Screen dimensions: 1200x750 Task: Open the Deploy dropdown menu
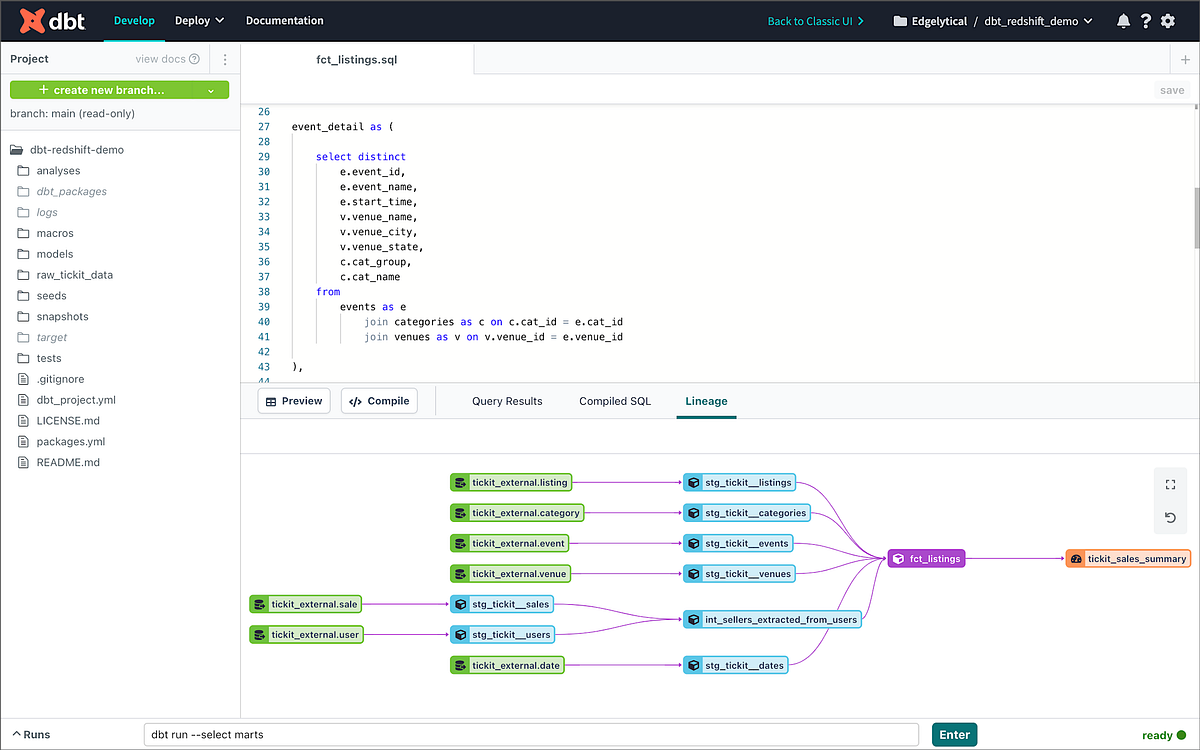199,20
